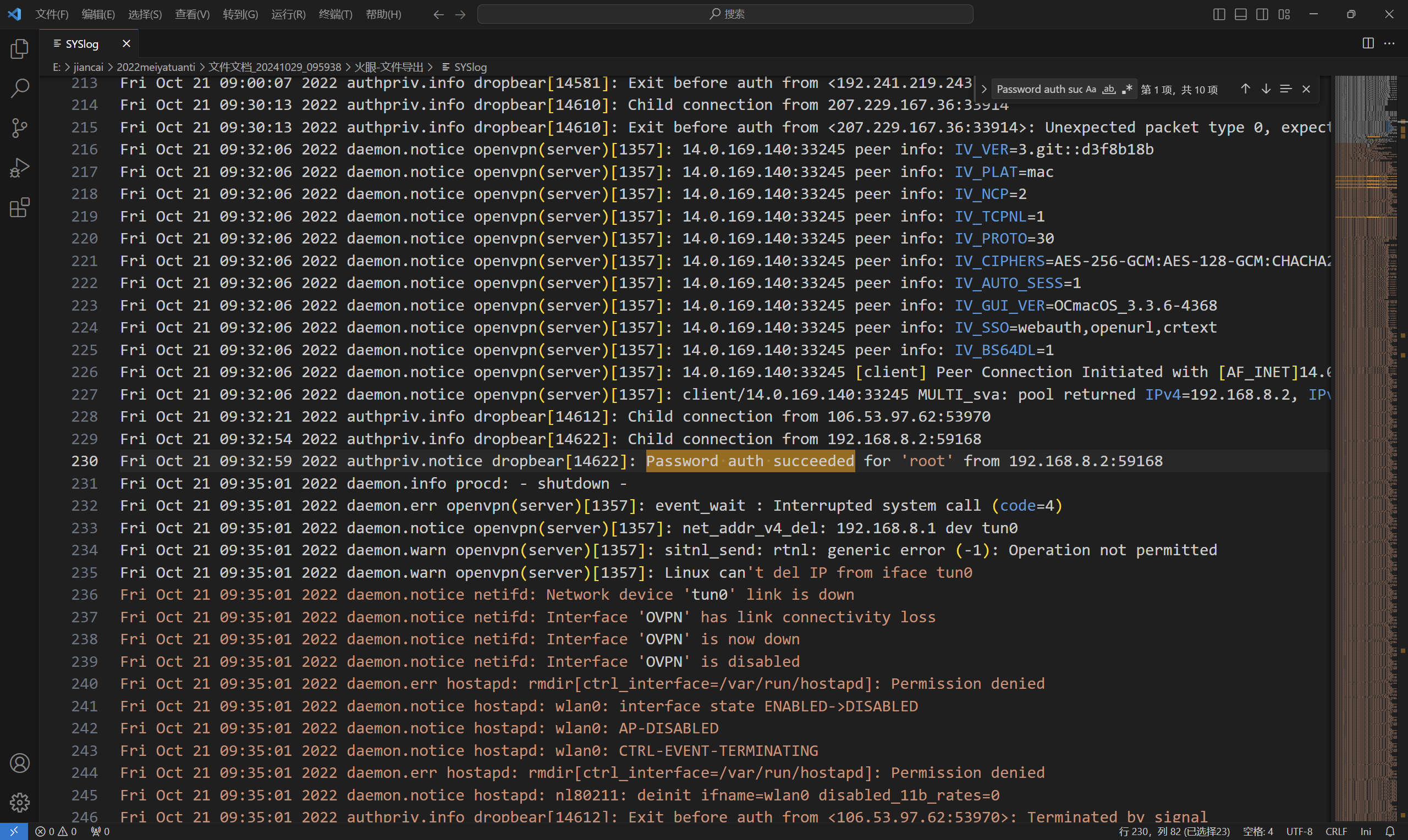Viewport: 1408px width, 840px height.
Task: Click 'IV_PLAT=mac' text on line 217
Action: coord(1004,172)
